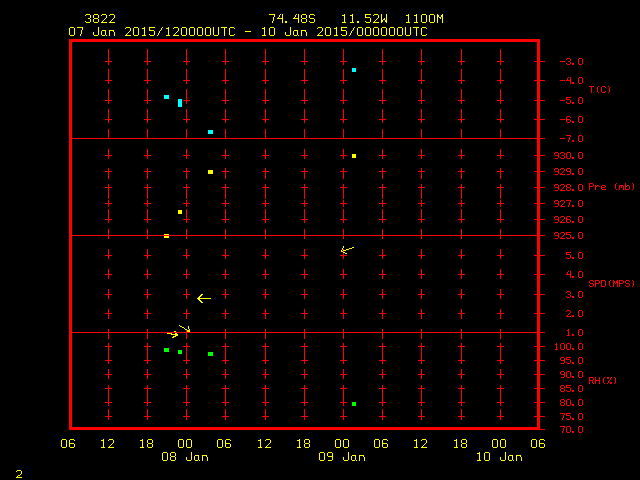640x480 pixels.
Task: Click the 09 Jan date label
Action: 342,457
